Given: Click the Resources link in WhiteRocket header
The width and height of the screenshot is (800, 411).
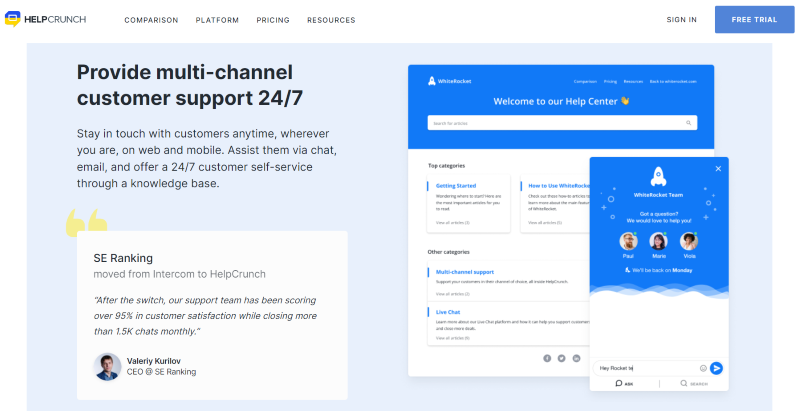Looking at the screenshot, I should tap(633, 82).
